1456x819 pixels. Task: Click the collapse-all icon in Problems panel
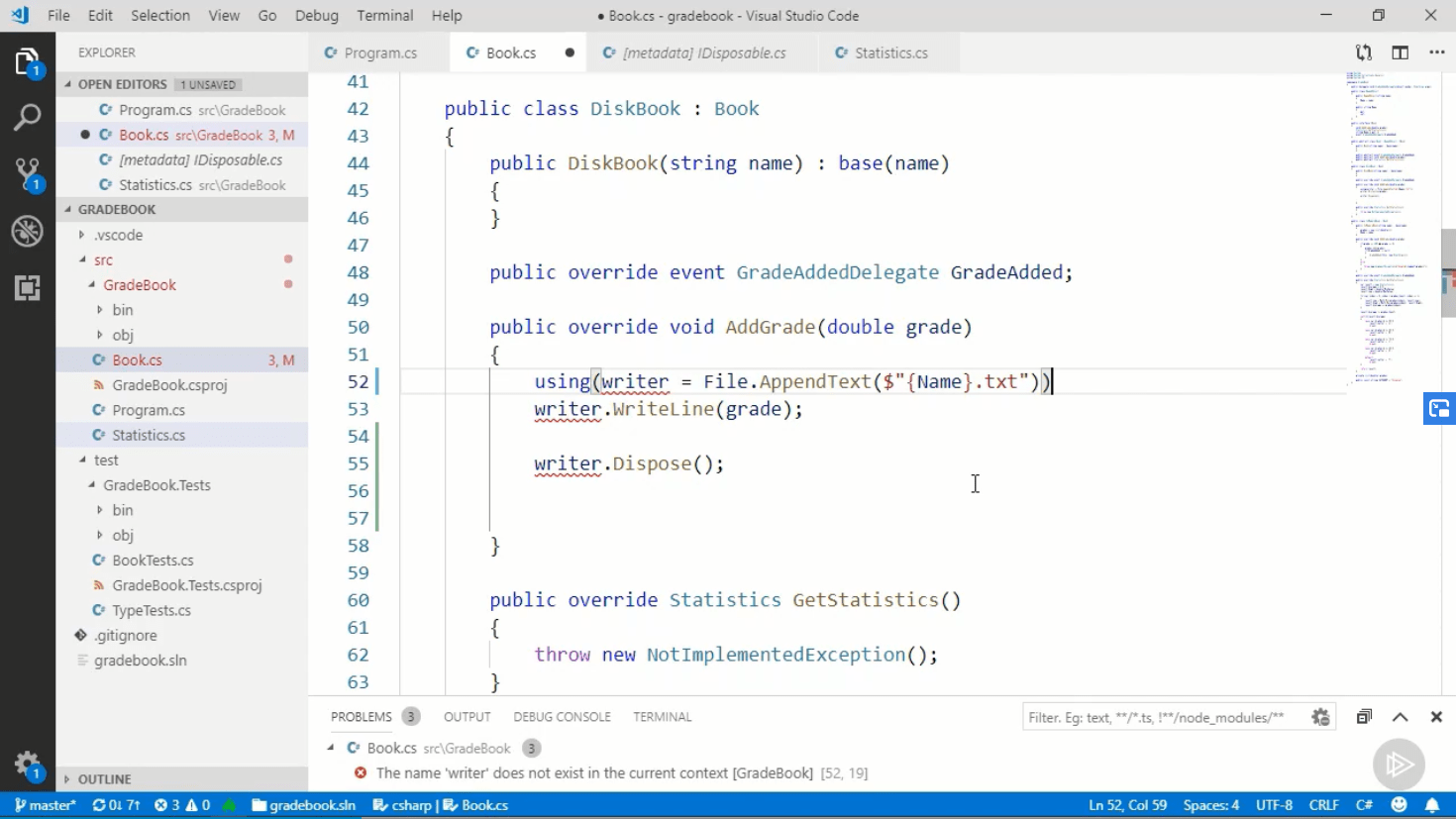(1364, 717)
